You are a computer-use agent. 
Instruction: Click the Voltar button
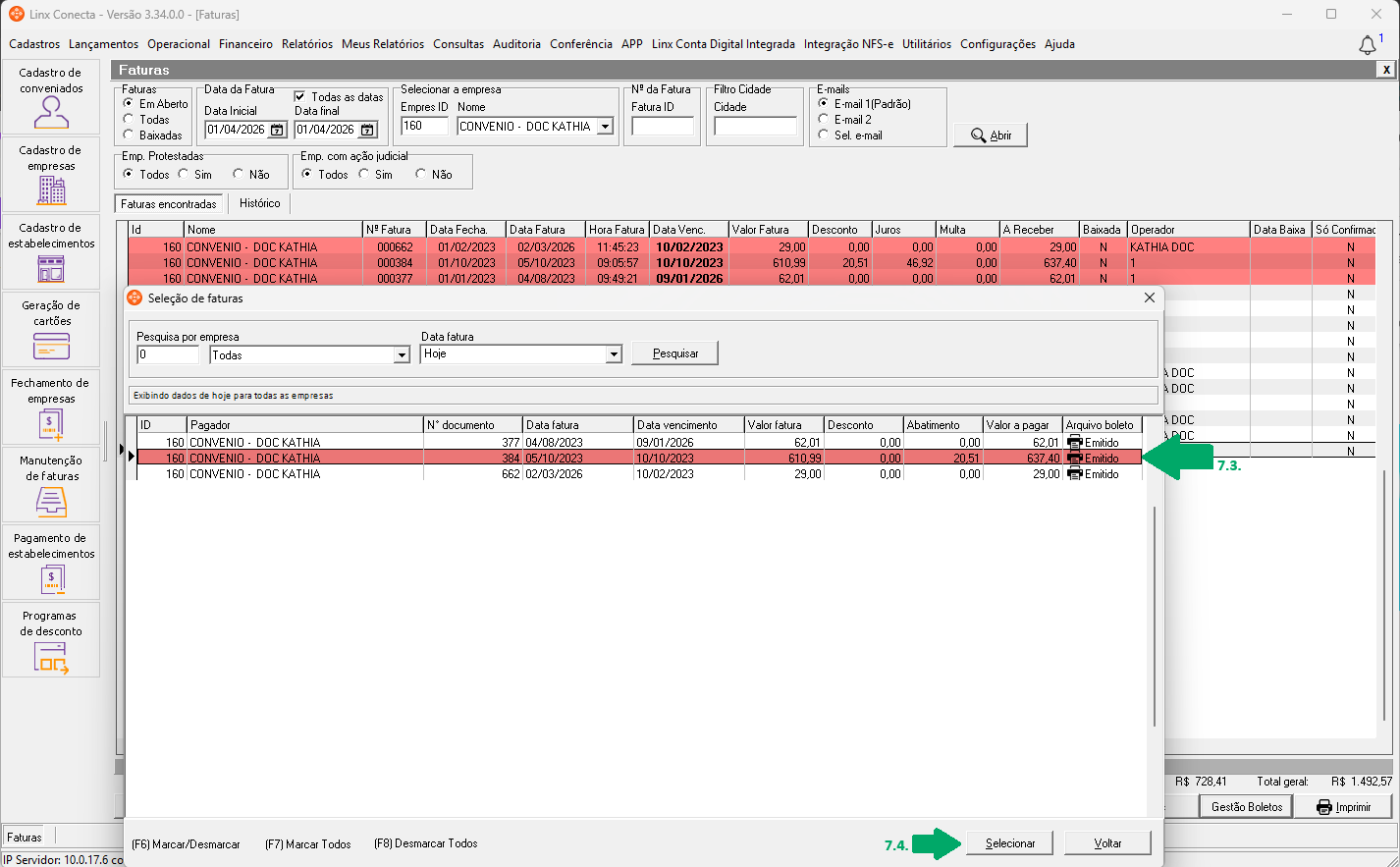(1107, 843)
